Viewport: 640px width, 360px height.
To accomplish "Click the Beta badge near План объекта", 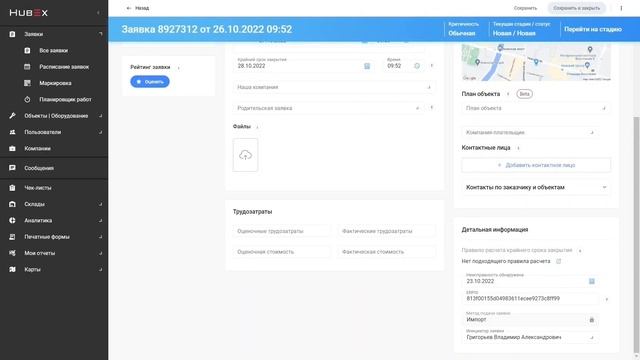I will [524, 94].
